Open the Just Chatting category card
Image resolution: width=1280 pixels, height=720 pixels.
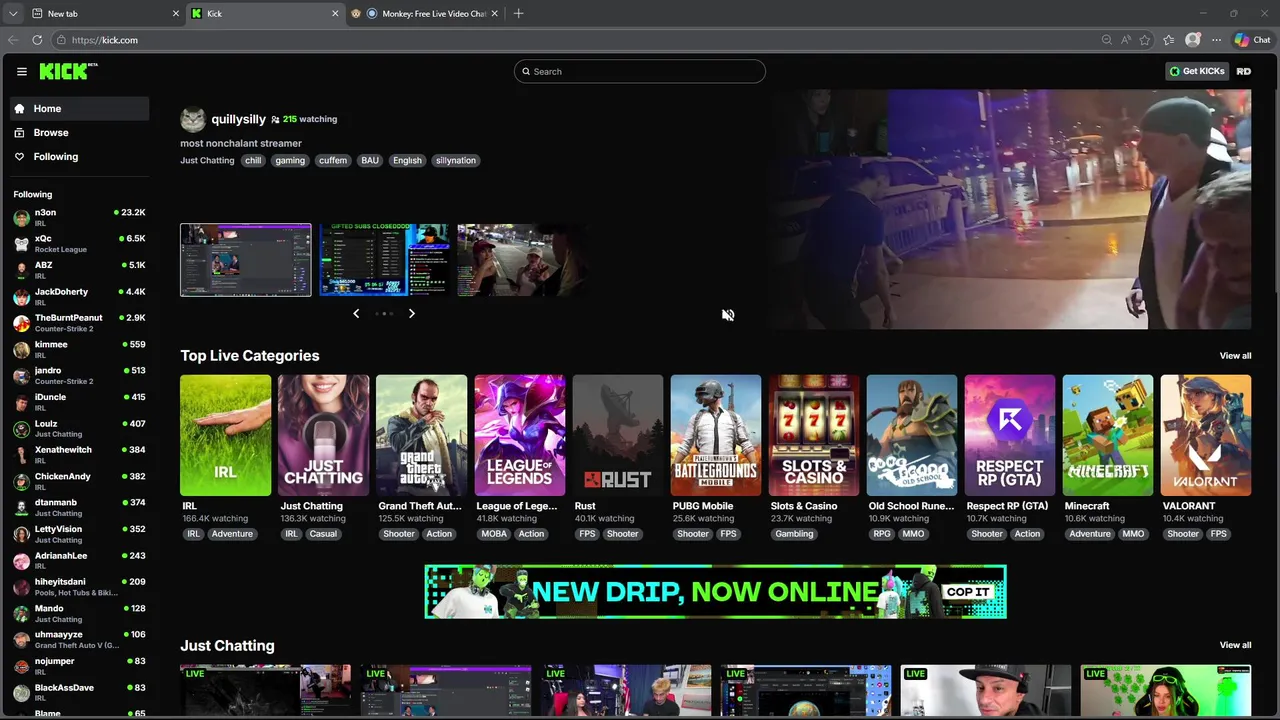tap(323, 435)
